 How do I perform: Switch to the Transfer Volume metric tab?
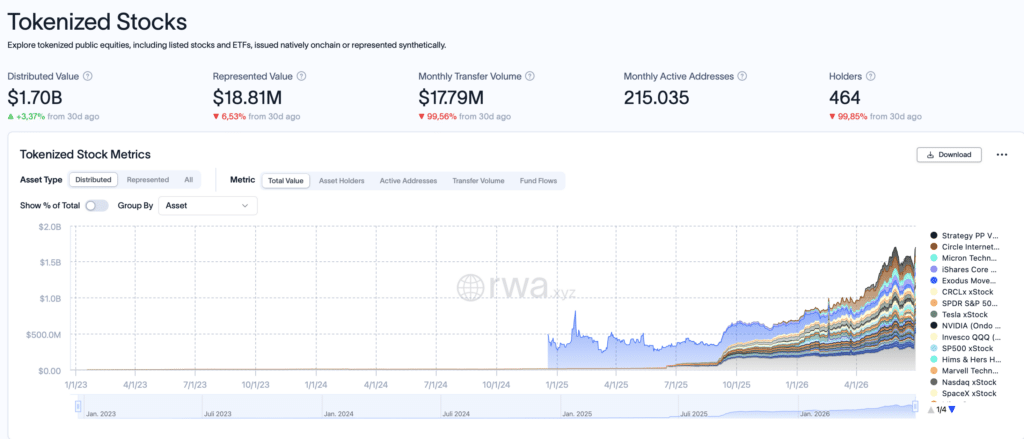(478, 180)
